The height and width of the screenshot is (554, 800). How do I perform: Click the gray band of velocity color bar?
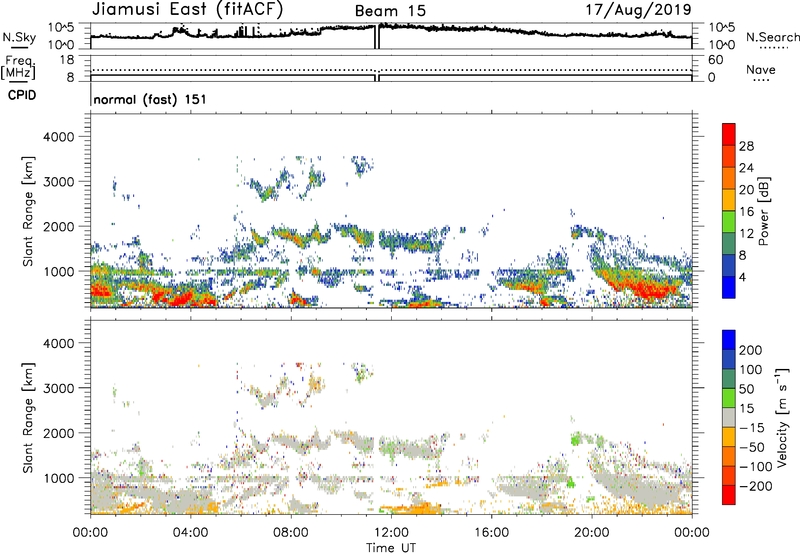pyautogui.click(x=729, y=417)
